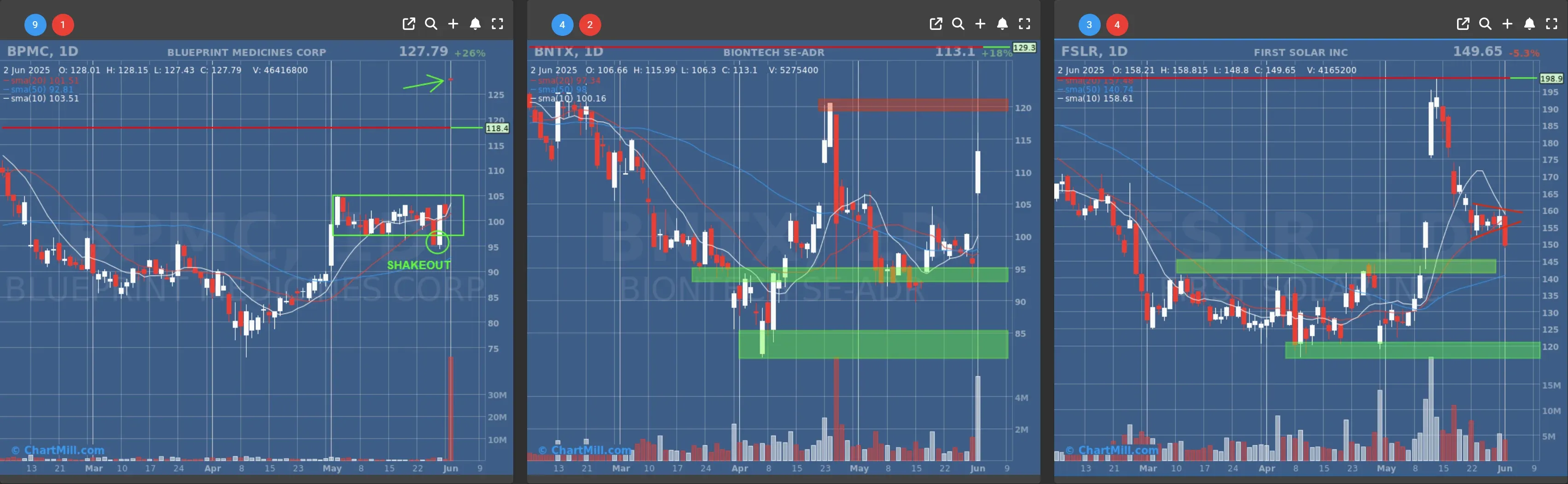Screen dimensions: 1568x484
Task: Open BNTX chart in new window
Action: (935, 24)
